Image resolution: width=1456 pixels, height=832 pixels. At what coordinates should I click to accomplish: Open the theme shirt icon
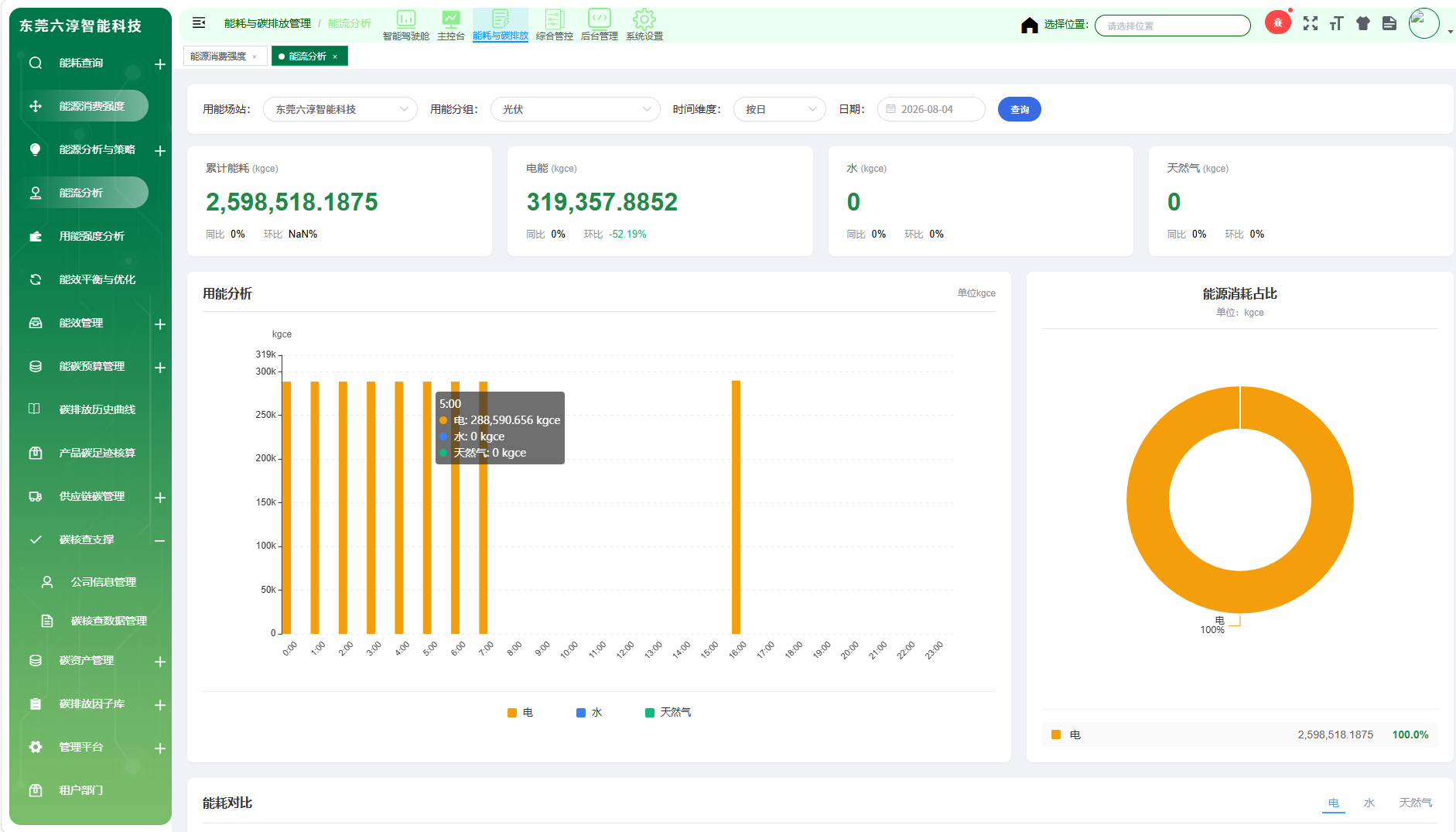[1363, 23]
